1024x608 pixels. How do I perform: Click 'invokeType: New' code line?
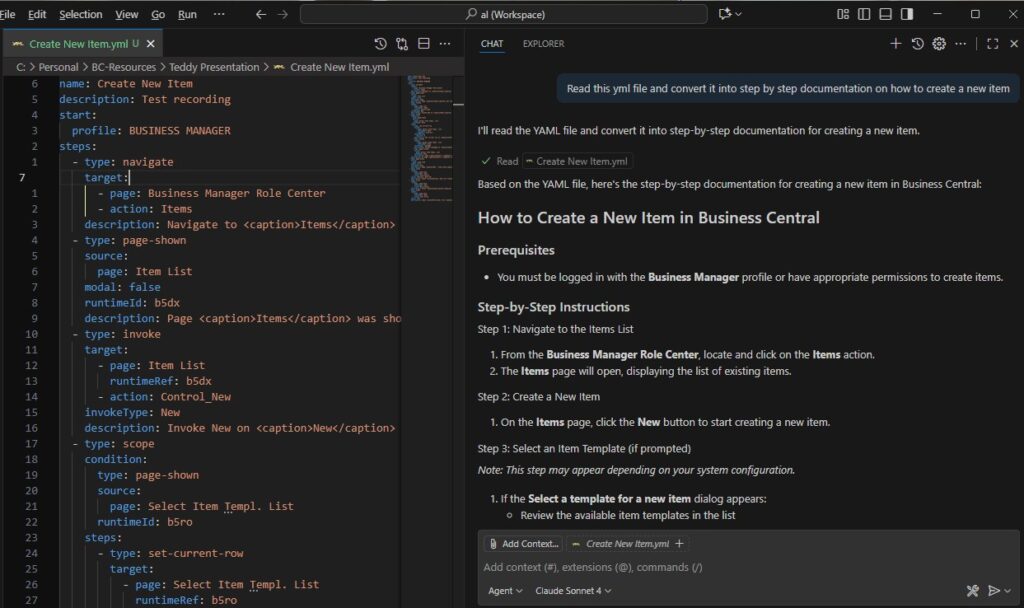[132, 413]
